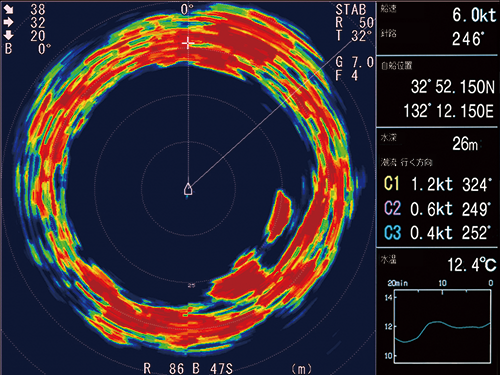Click the F 4 setting
This screenshot has width=500, height=375.
347,75
